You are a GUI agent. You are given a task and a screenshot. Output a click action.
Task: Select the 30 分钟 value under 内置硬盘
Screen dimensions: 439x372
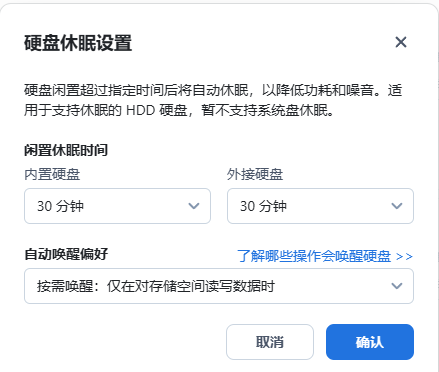tap(60, 206)
